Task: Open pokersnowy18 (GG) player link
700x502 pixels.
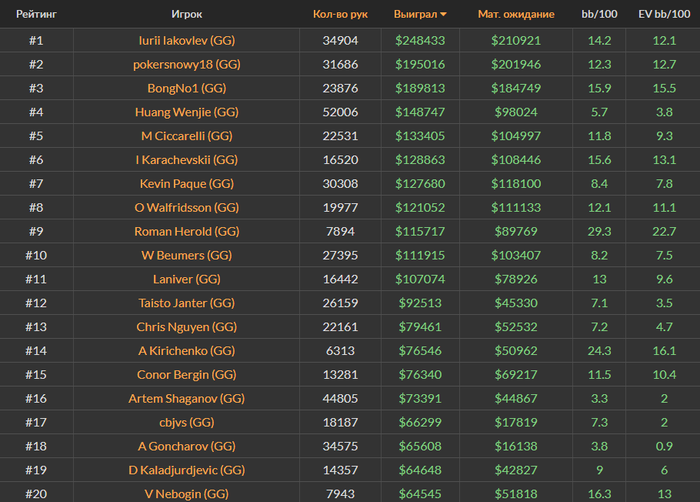Action: pyautogui.click(x=187, y=64)
